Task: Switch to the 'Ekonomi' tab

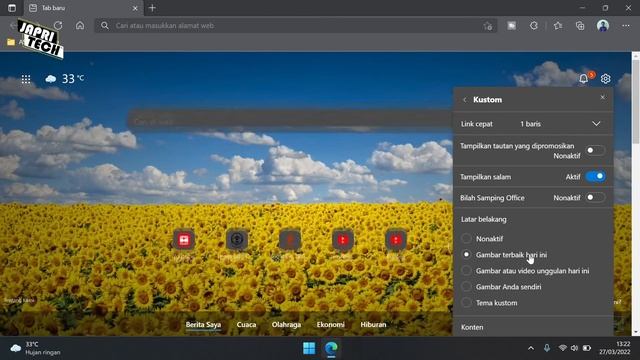Action: [331, 324]
